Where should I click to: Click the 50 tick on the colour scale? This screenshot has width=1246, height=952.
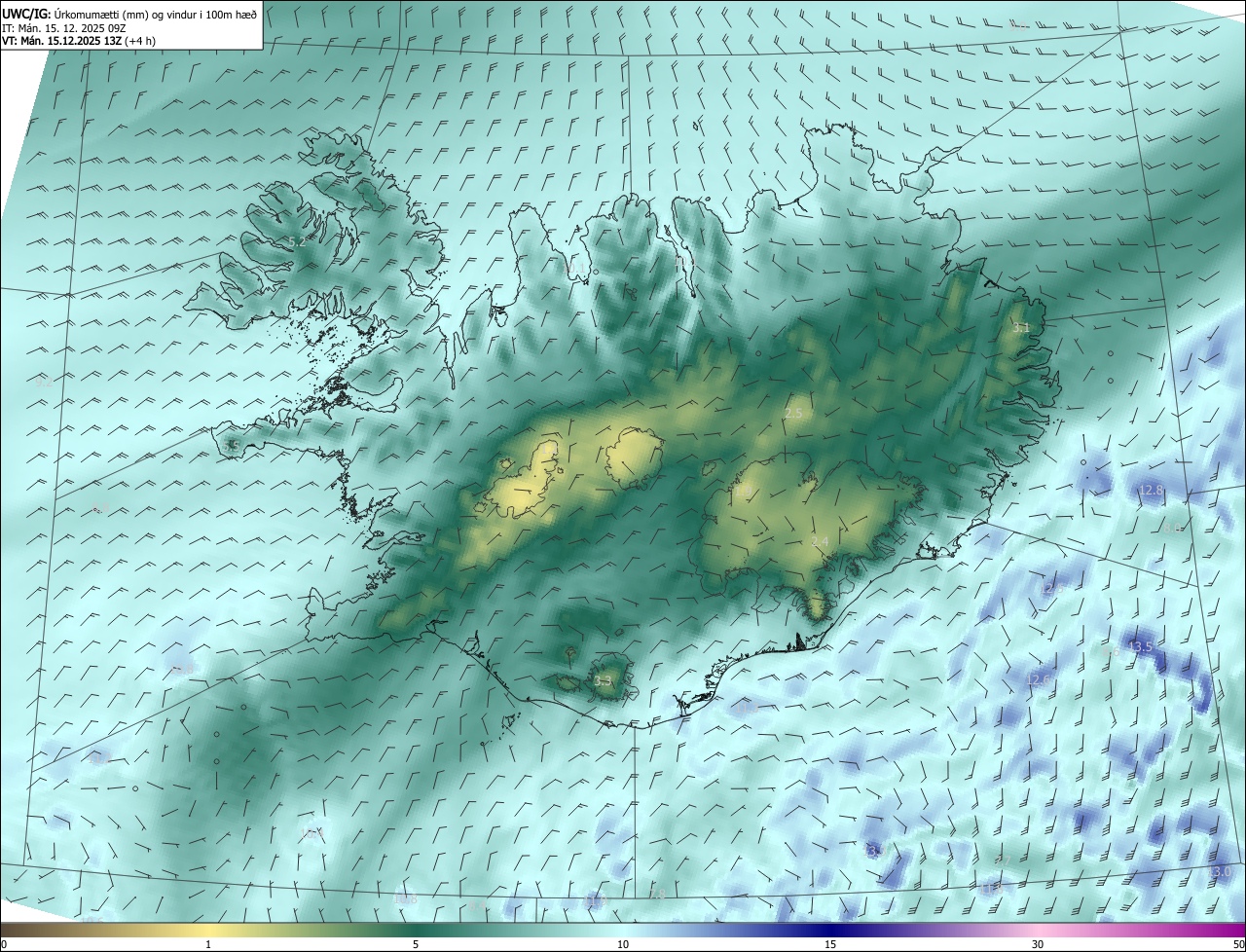click(x=1238, y=944)
